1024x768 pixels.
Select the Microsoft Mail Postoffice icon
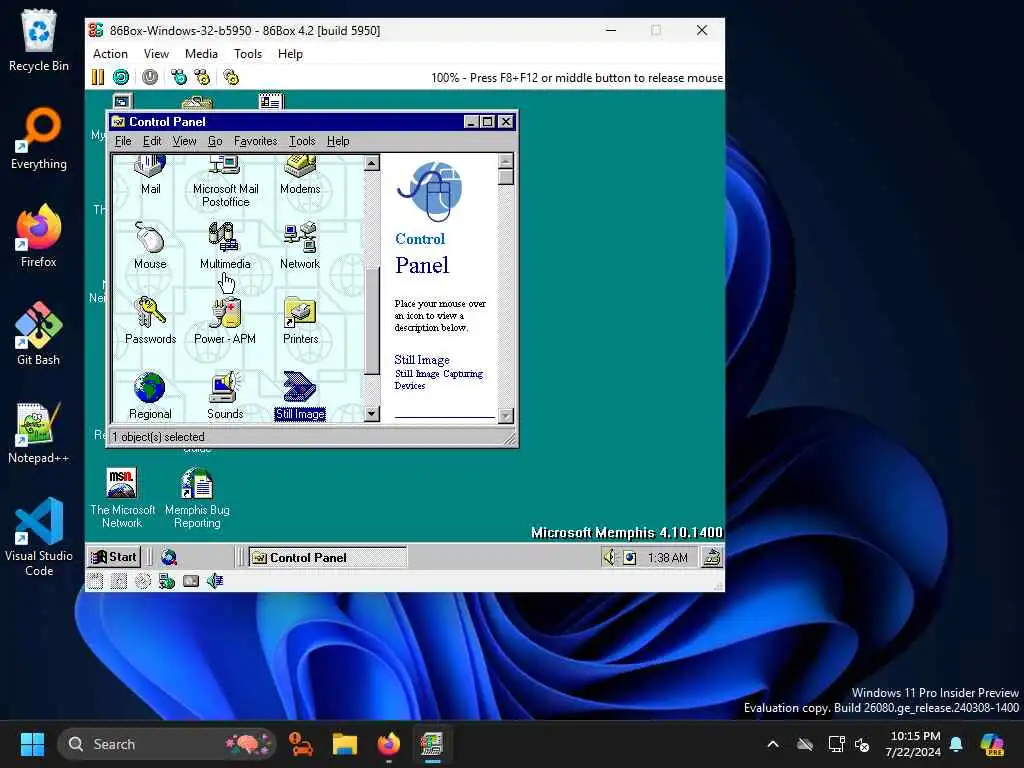(225, 182)
